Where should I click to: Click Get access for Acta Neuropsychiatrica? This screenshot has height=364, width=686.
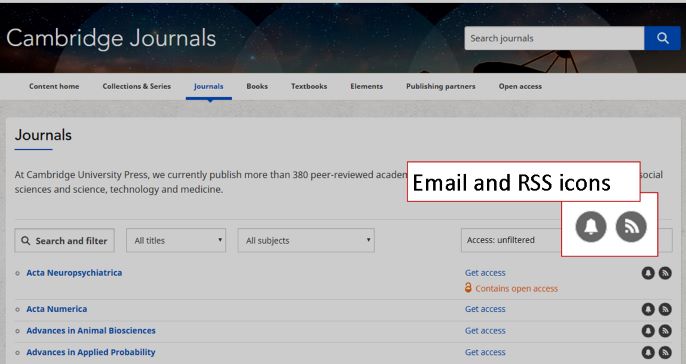pos(485,273)
